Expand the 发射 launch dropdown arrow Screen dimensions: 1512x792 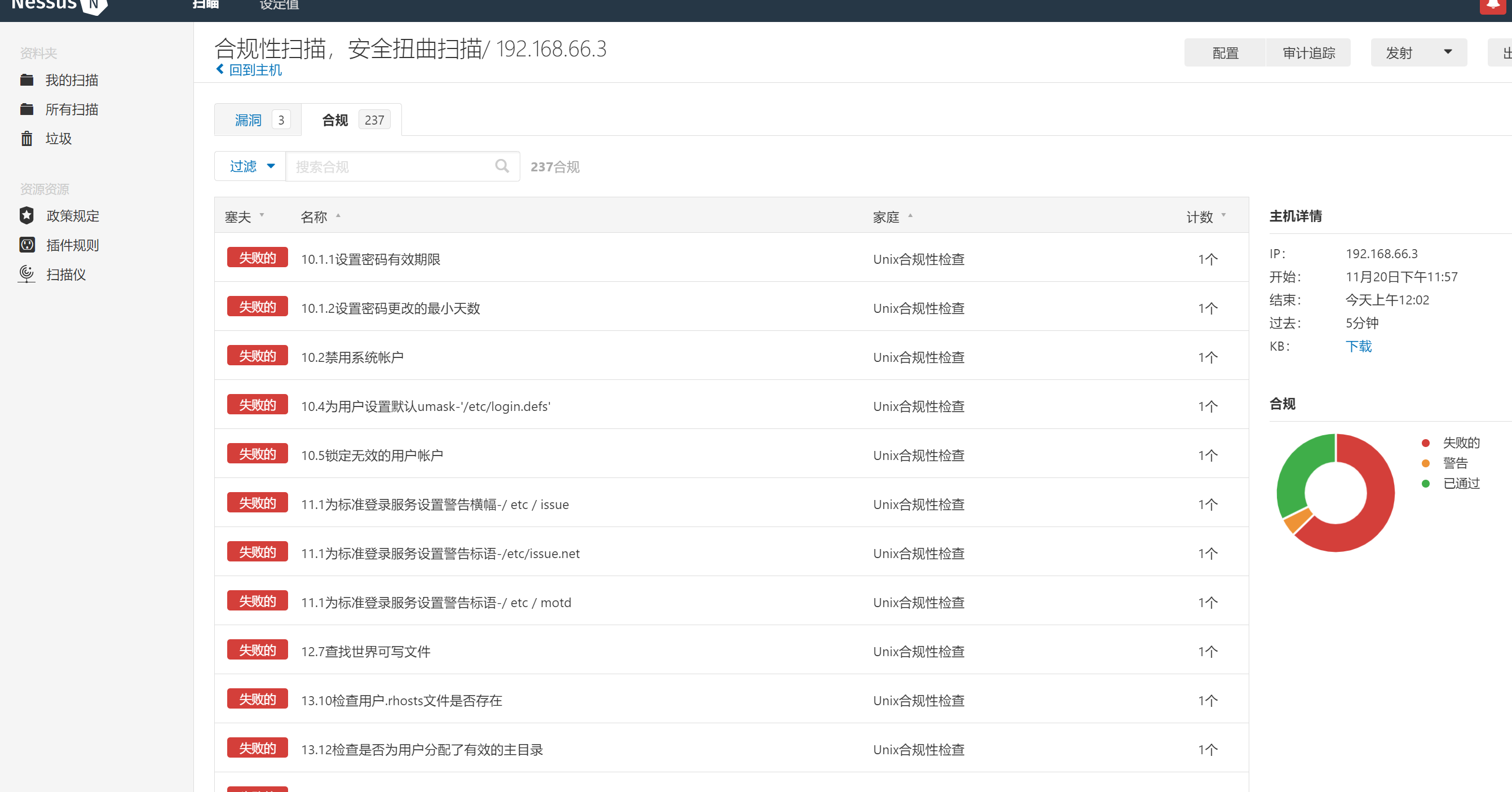point(1448,52)
